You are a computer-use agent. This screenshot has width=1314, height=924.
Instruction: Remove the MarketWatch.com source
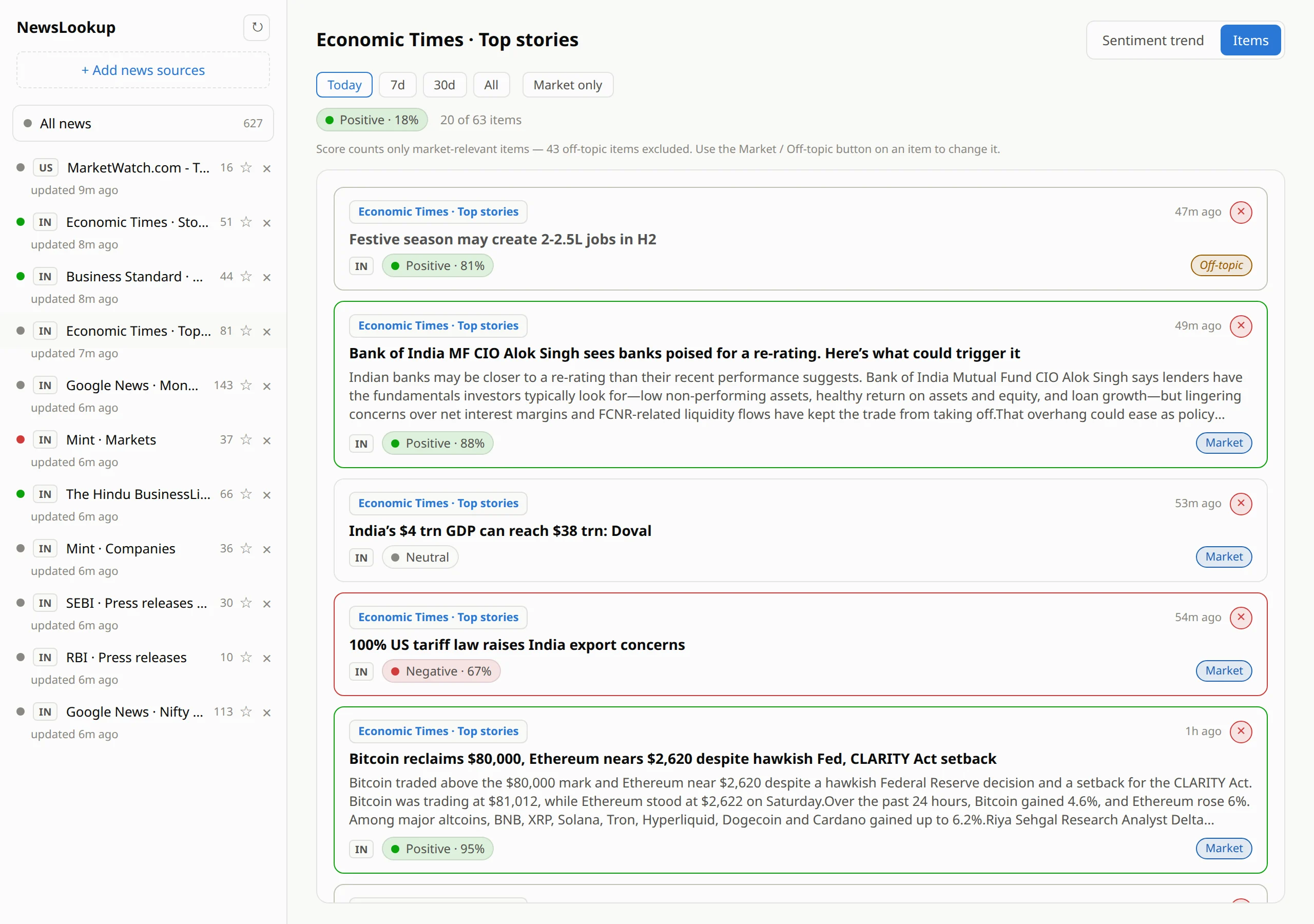click(x=267, y=168)
